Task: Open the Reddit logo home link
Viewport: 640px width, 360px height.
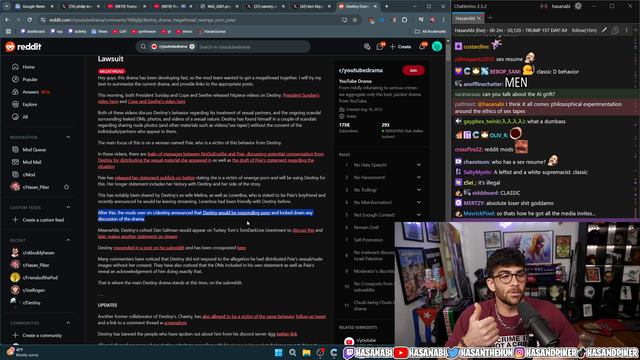Action: click(x=23, y=47)
